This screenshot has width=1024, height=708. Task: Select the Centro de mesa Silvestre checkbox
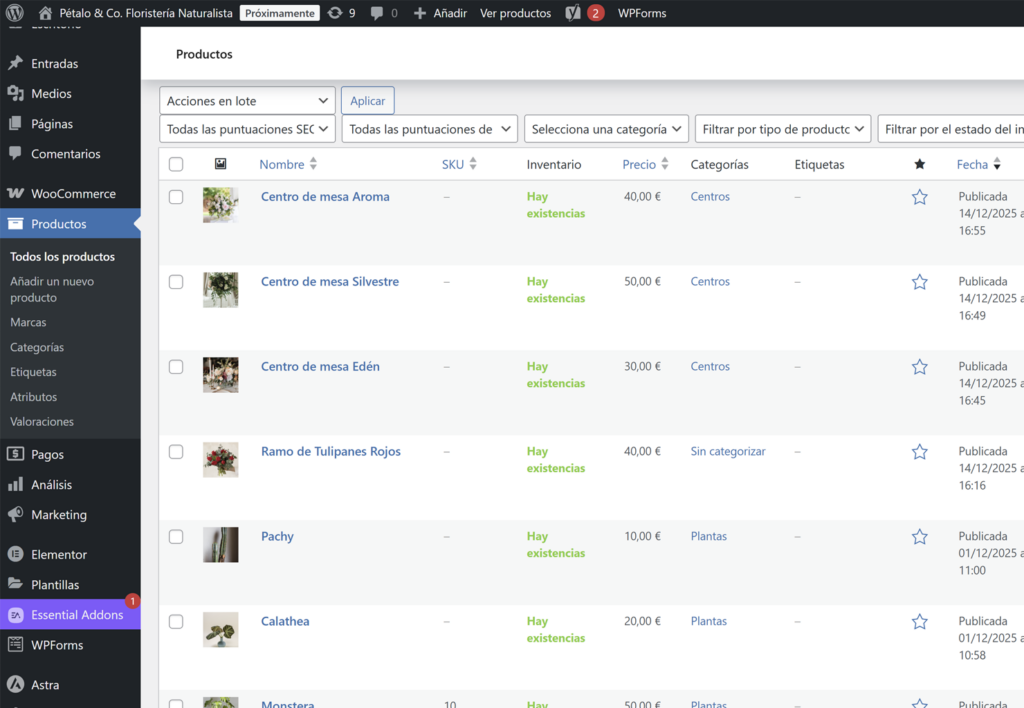pos(176,282)
